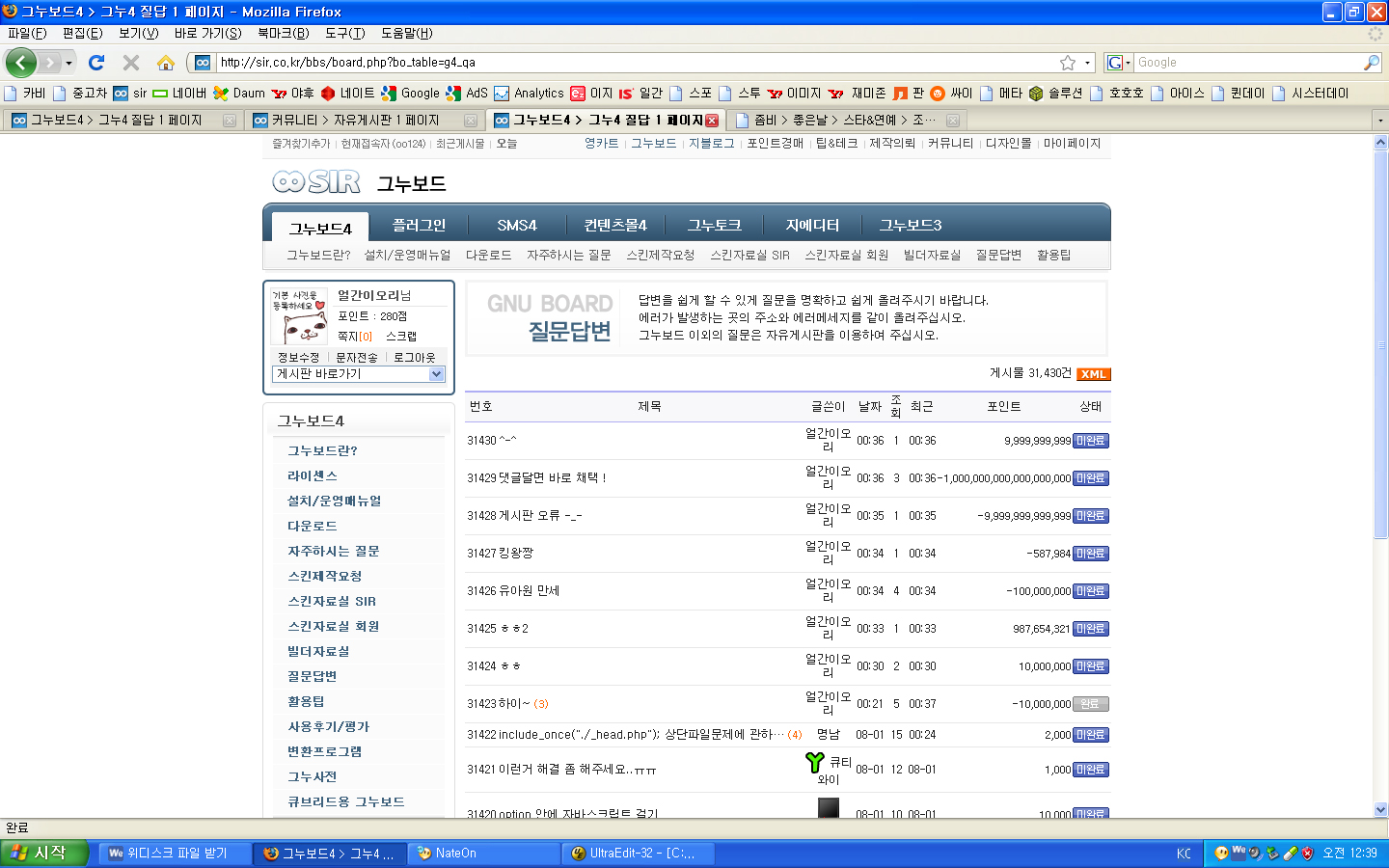Click the URL address bar field

tap(627, 63)
